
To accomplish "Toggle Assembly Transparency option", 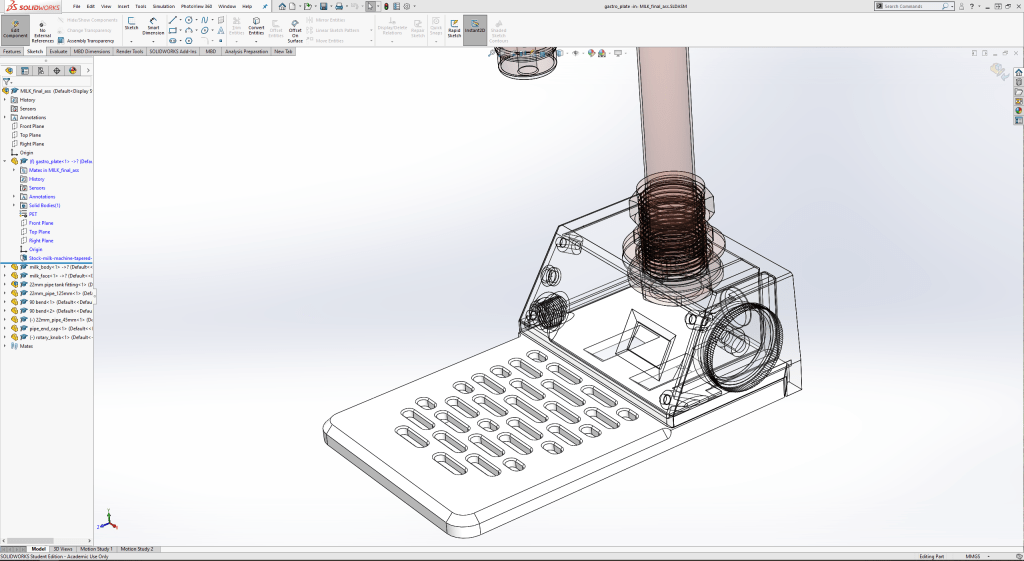I will click(90, 41).
